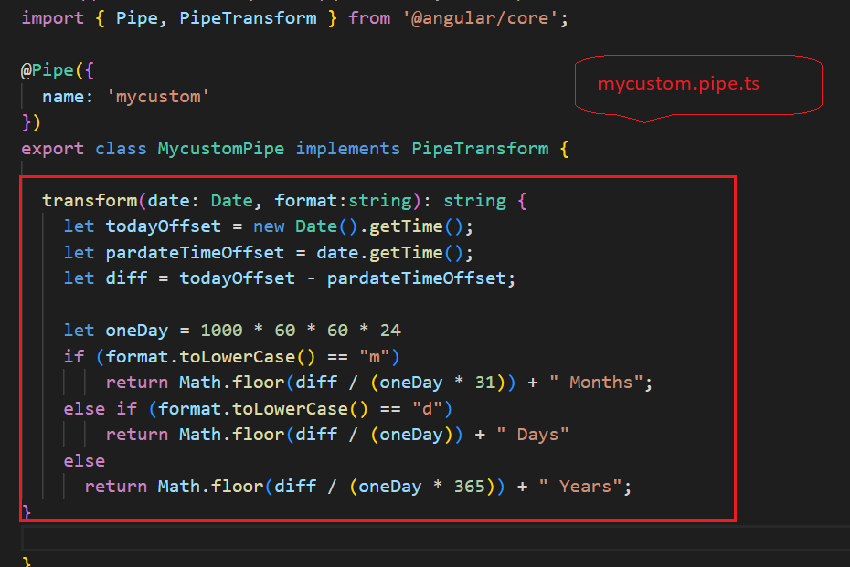Click the " Months" string literal

tap(596, 383)
